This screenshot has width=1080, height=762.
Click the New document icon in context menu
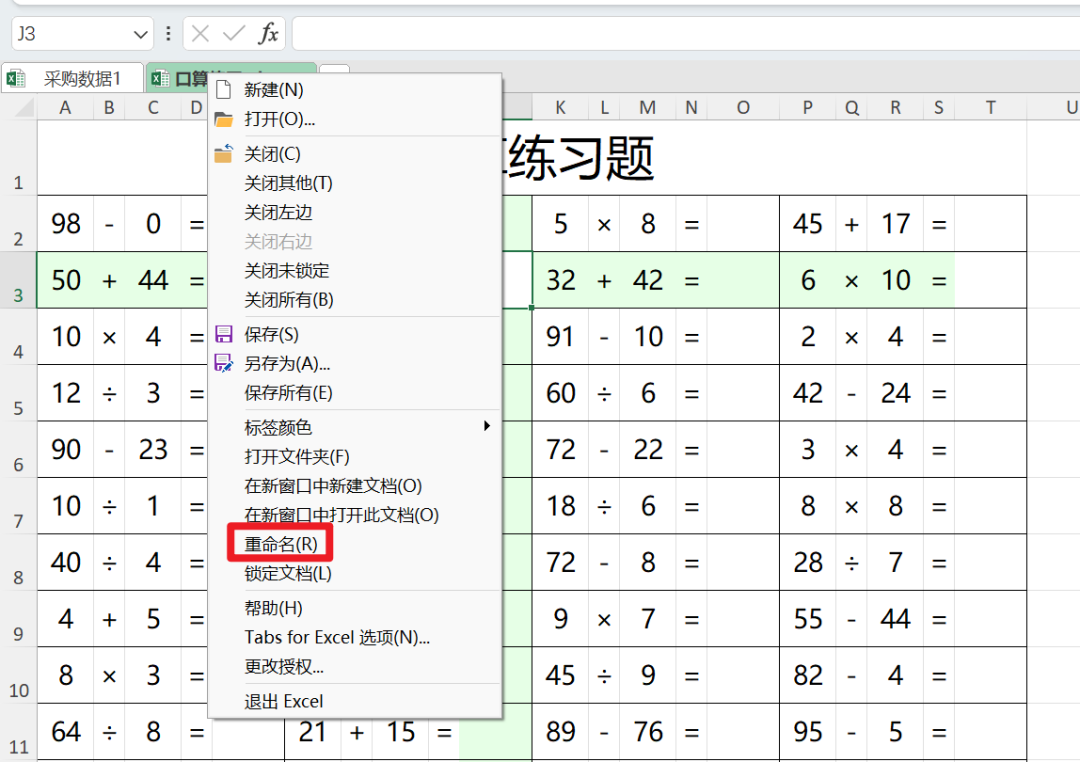(x=223, y=90)
